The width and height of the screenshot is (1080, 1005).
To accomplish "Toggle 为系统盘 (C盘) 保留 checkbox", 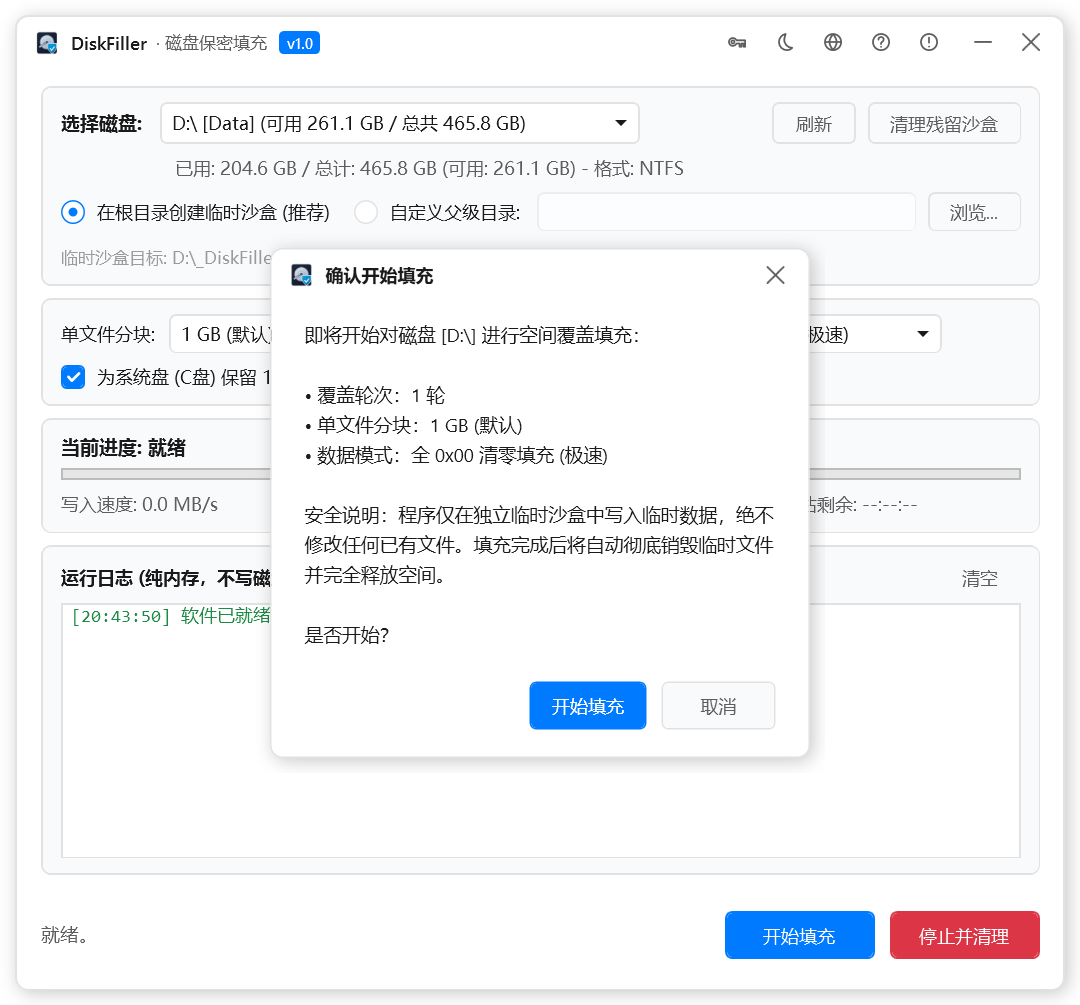I will (73, 377).
